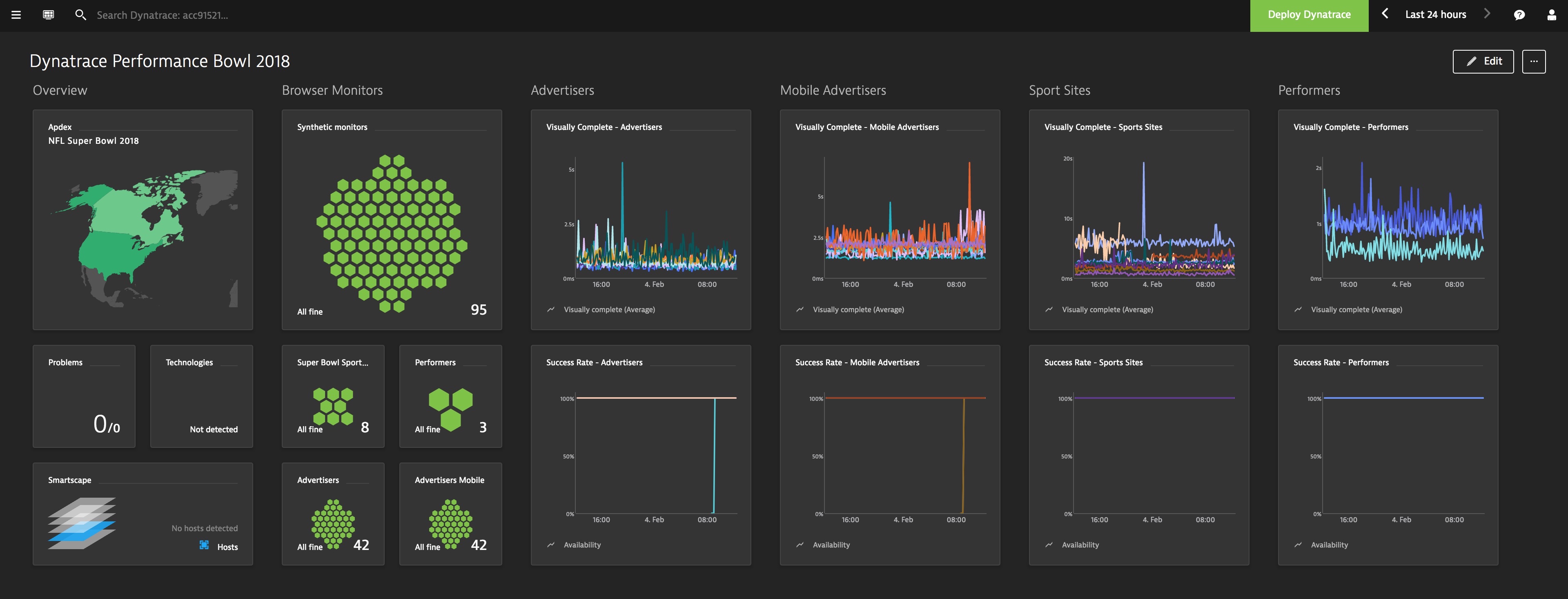Go to next timeframe with right chevron

(x=1486, y=14)
